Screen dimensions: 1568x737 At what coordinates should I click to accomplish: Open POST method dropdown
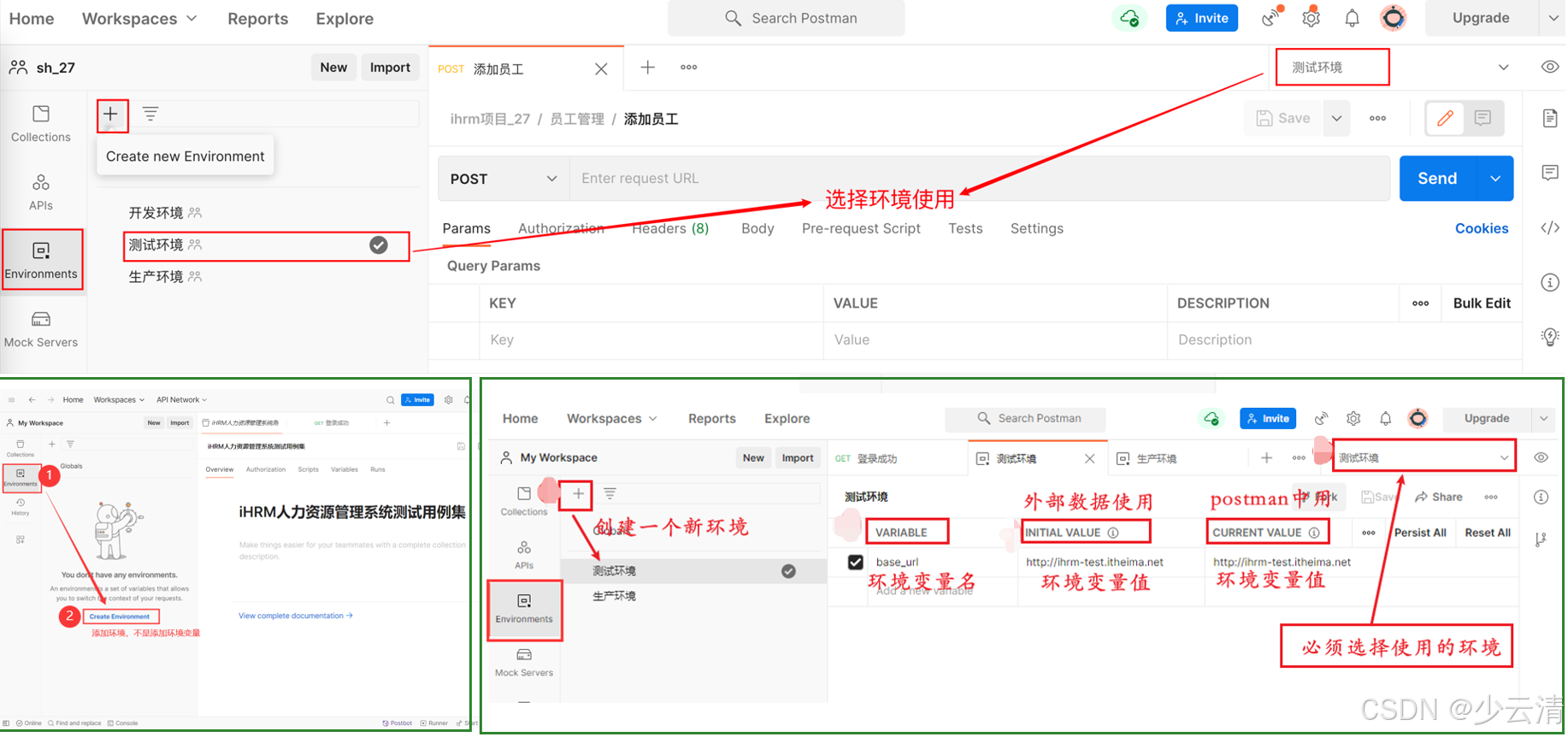coord(504,179)
